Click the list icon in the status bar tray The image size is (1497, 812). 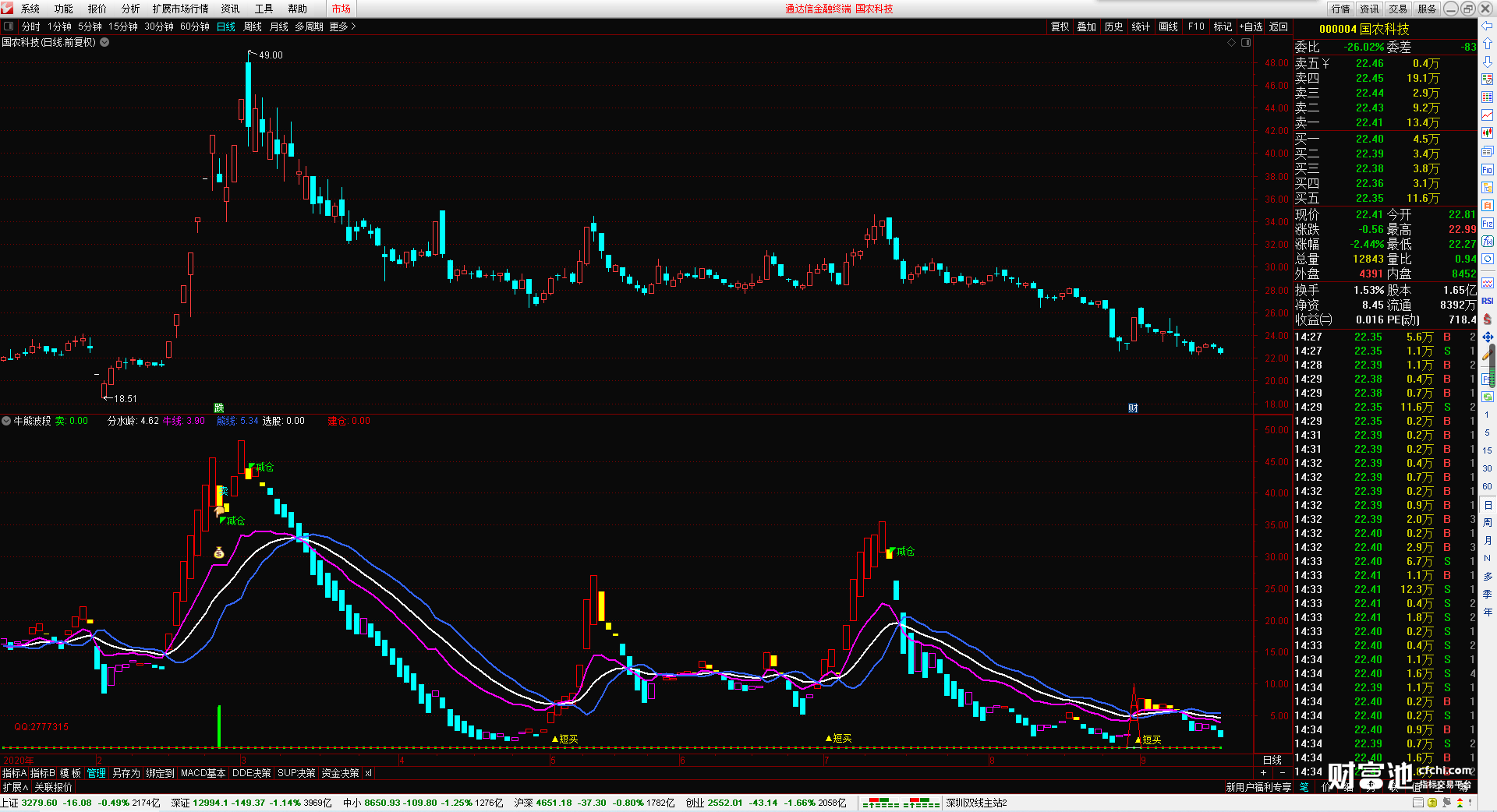pyautogui.click(x=1418, y=803)
